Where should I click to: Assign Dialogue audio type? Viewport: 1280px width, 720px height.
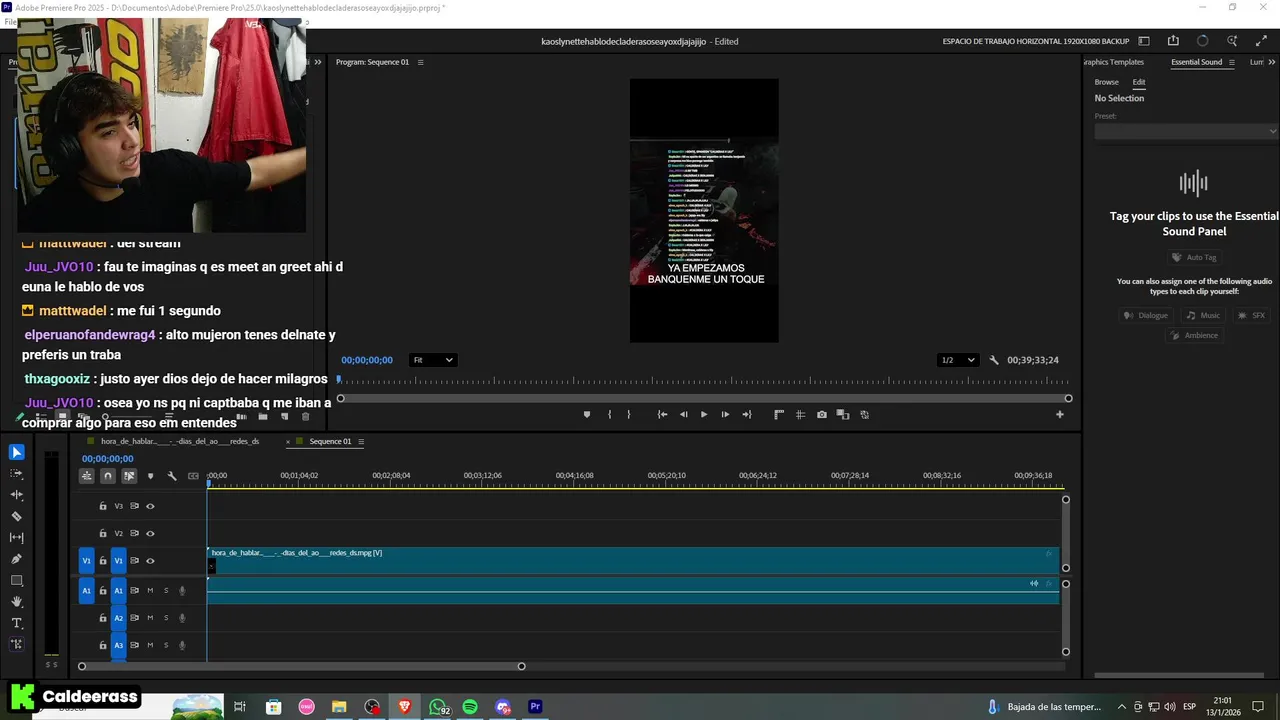pyautogui.click(x=1146, y=315)
